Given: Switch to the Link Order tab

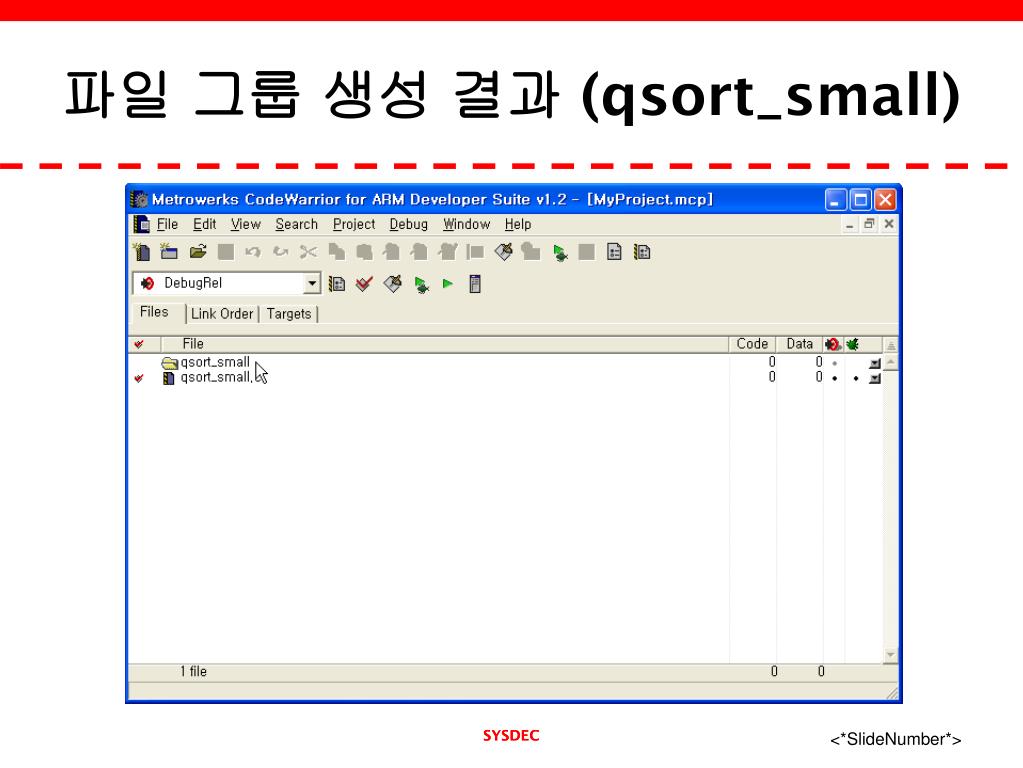Looking at the screenshot, I should pos(222,314).
